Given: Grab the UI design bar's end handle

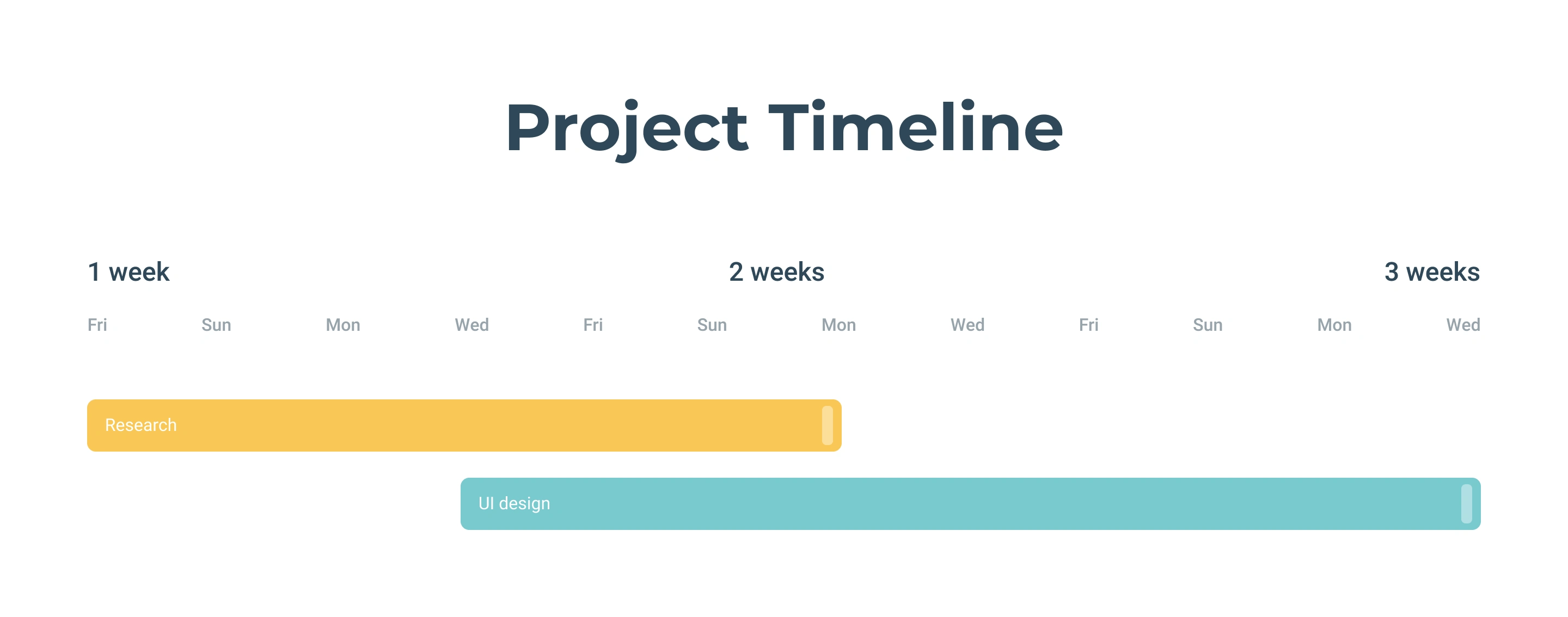Looking at the screenshot, I should 1466,504.
